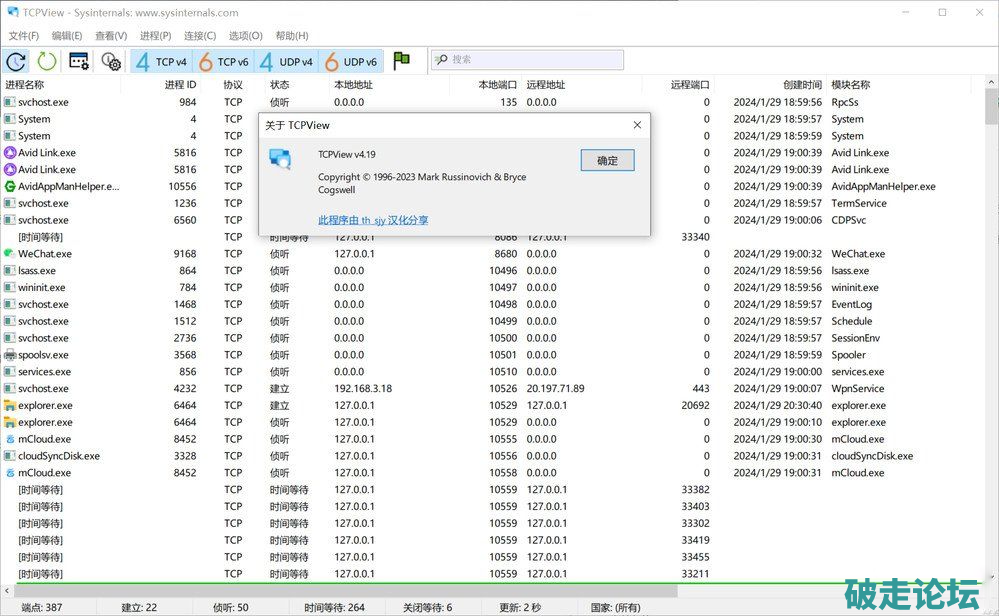
Task: Click the green flag states filter icon
Action: [x=402, y=61]
